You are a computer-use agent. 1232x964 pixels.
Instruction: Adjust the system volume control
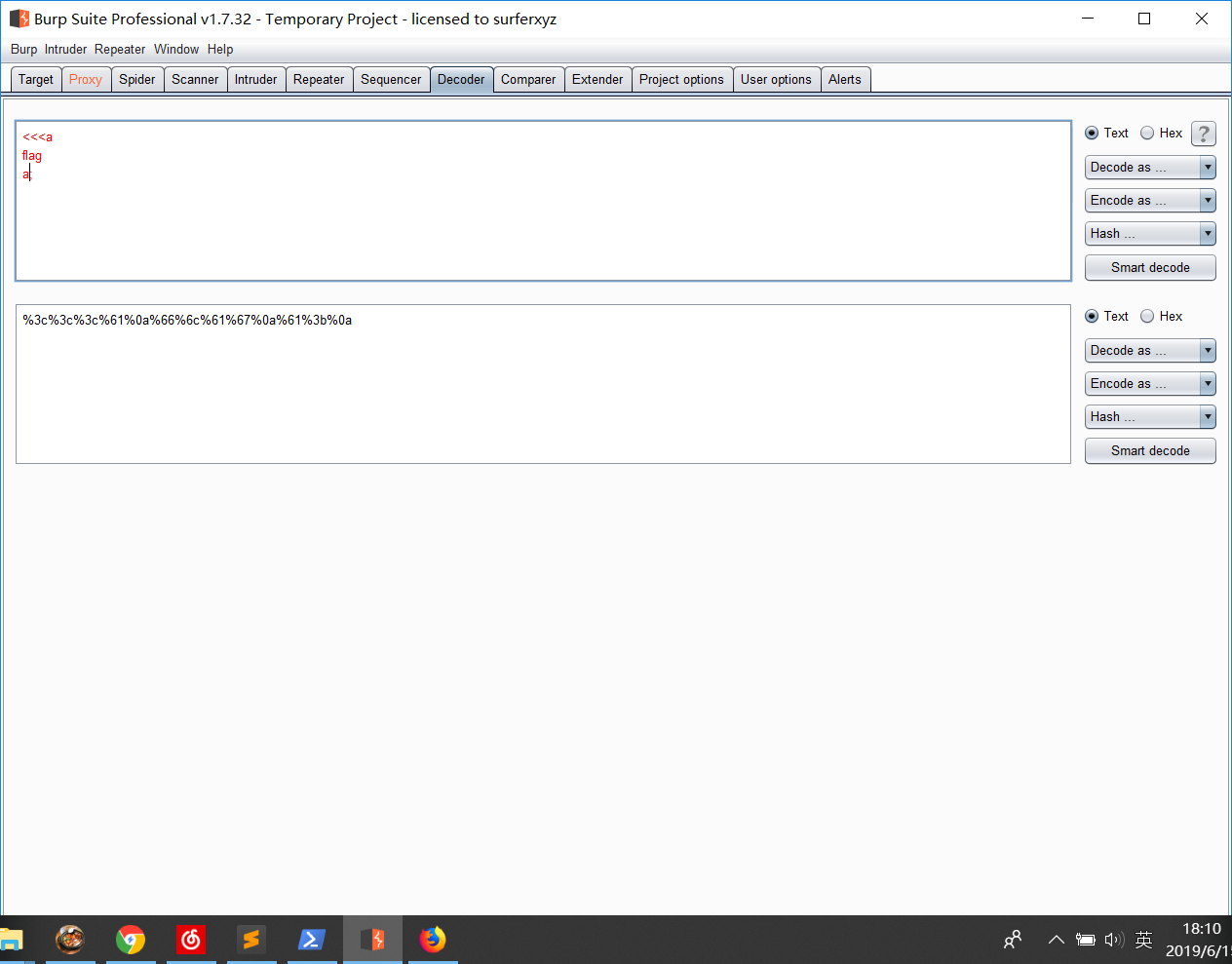pyautogui.click(x=1114, y=940)
